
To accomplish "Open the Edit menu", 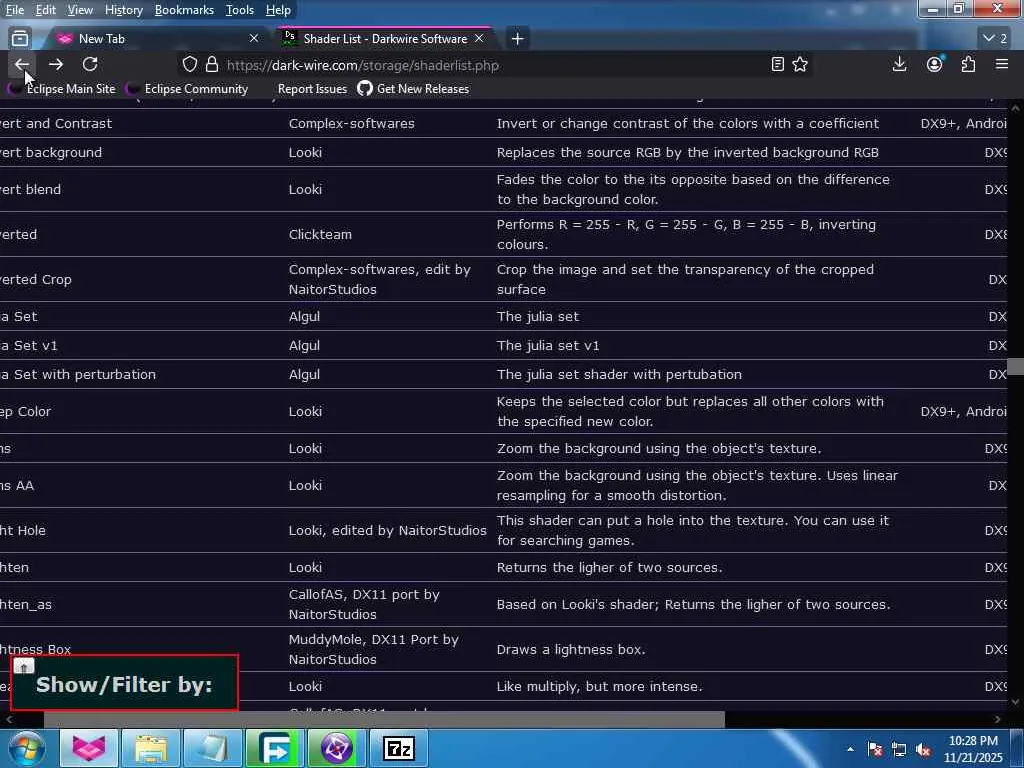I will [45, 10].
